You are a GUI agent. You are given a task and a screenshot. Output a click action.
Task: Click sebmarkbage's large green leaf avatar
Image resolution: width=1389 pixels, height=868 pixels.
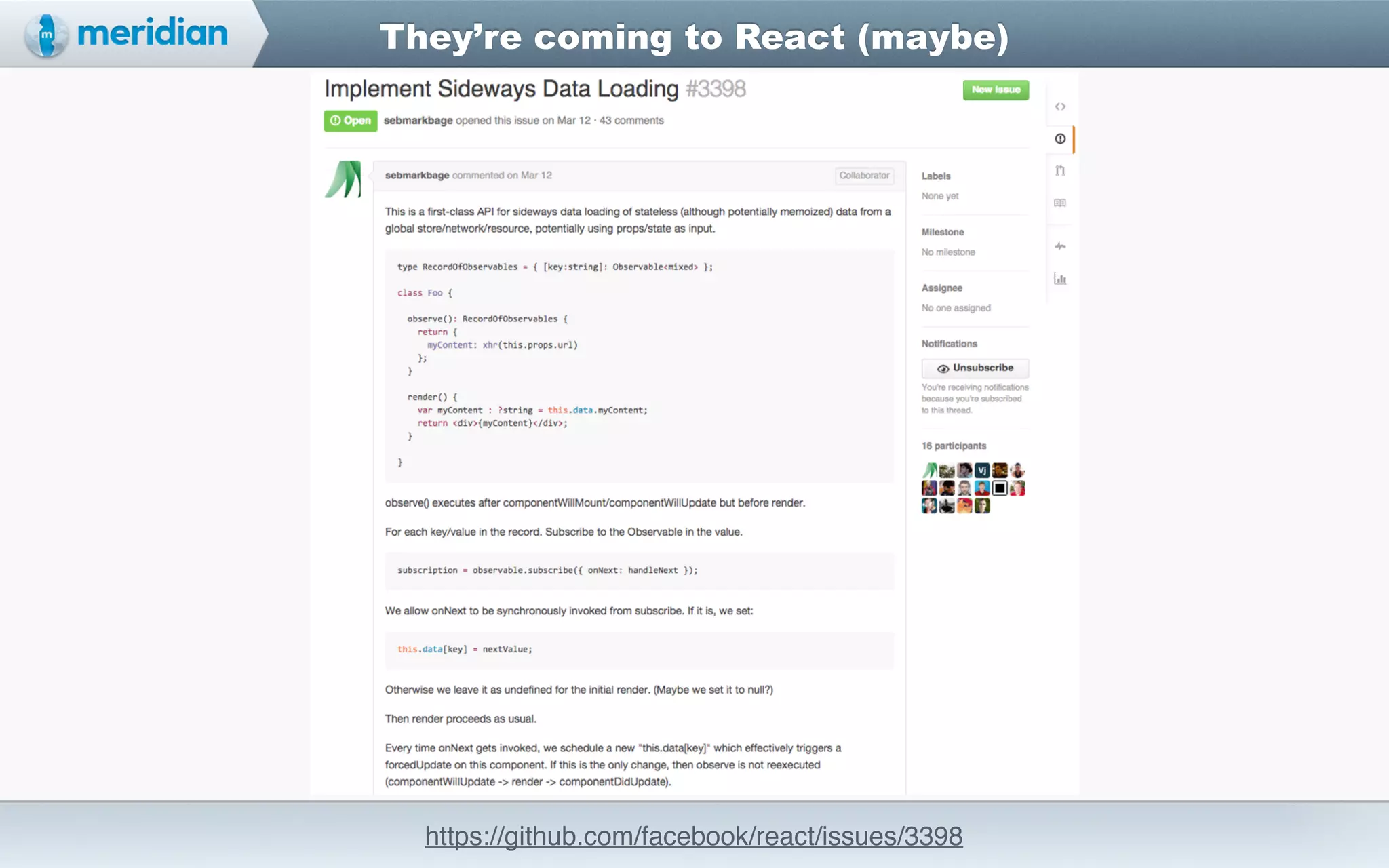point(343,179)
